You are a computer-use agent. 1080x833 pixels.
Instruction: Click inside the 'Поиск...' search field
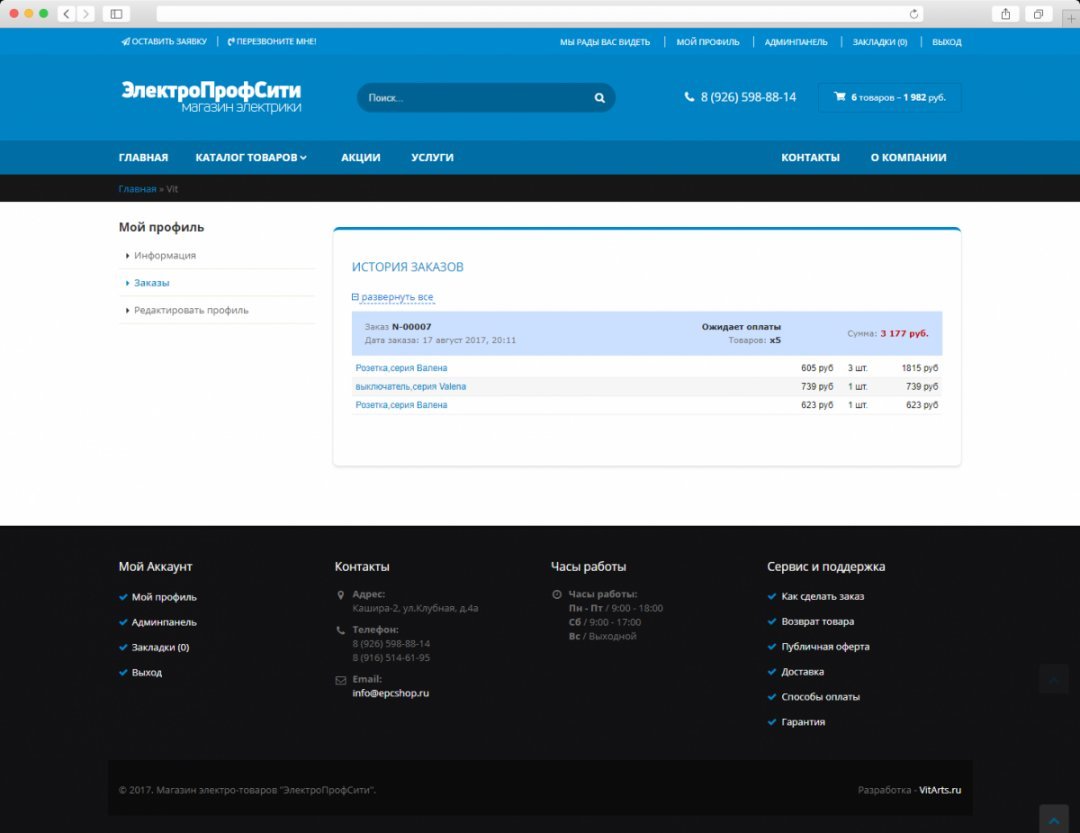470,98
